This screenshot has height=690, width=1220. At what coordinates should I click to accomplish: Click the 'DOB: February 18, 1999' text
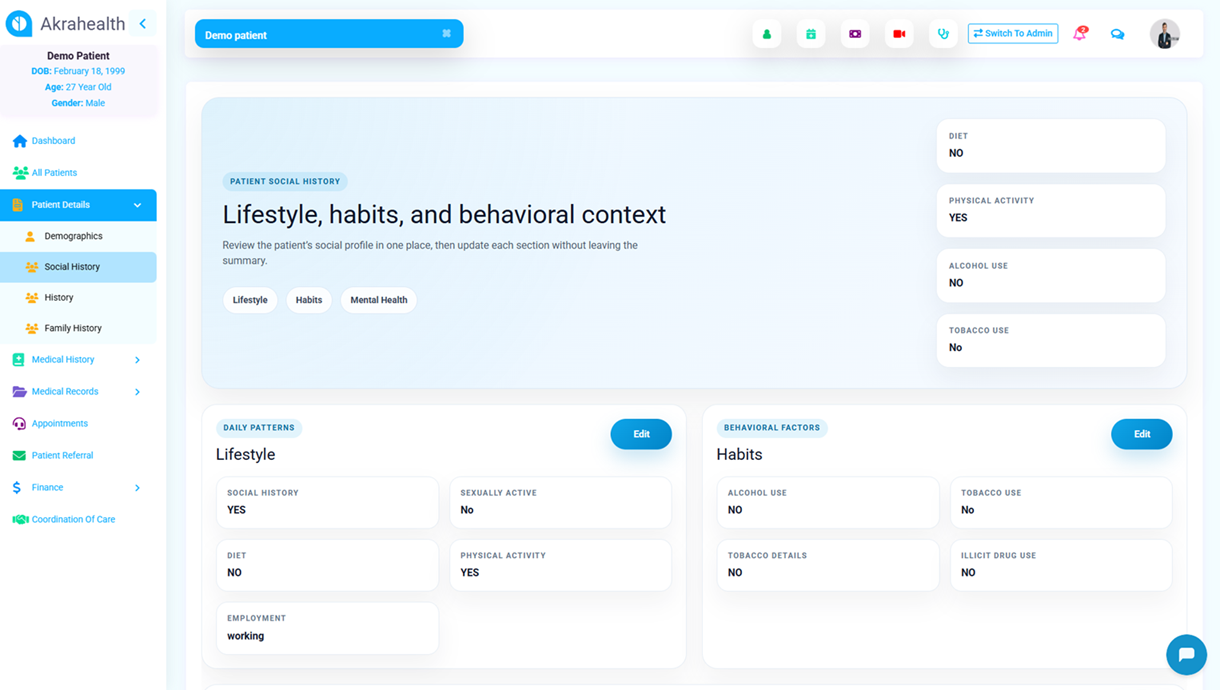(x=78, y=72)
